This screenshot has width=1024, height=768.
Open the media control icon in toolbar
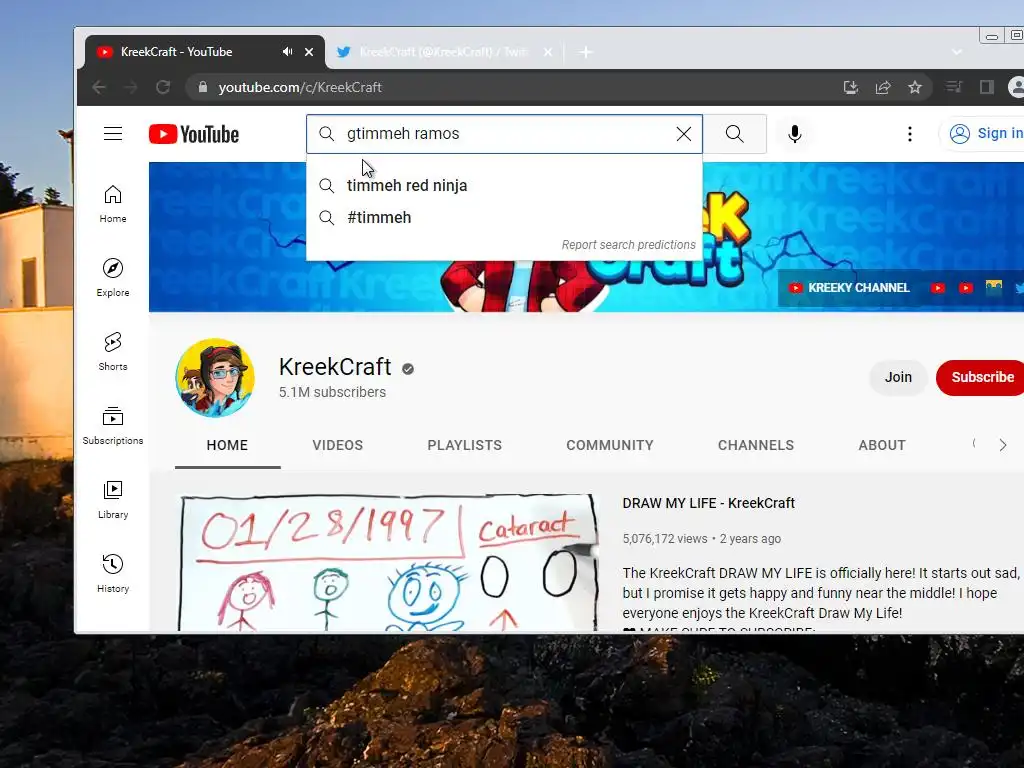954,87
